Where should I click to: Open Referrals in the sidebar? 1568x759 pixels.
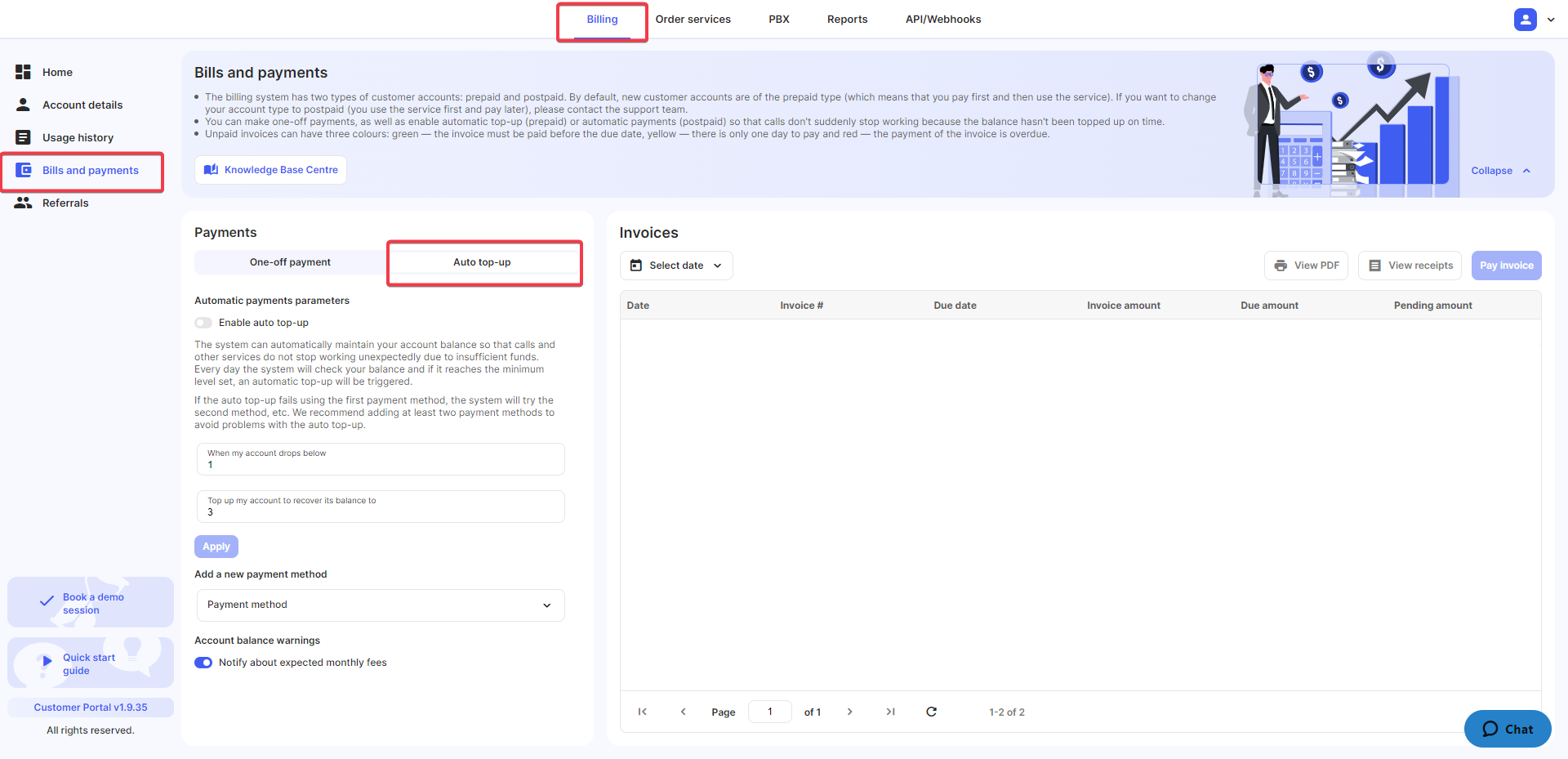(65, 203)
